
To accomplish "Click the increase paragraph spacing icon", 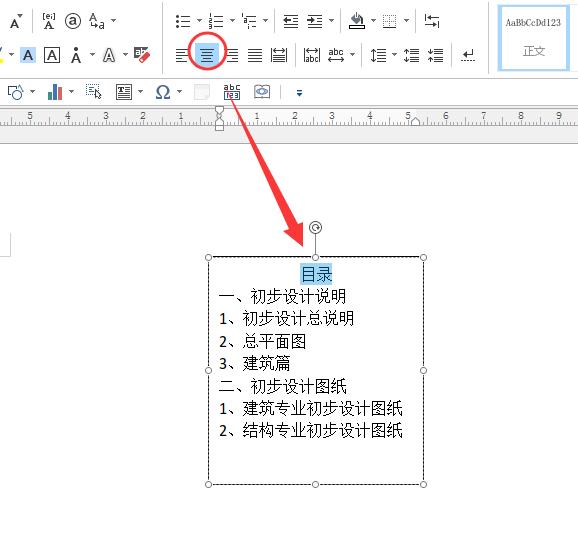I will (x=411, y=55).
